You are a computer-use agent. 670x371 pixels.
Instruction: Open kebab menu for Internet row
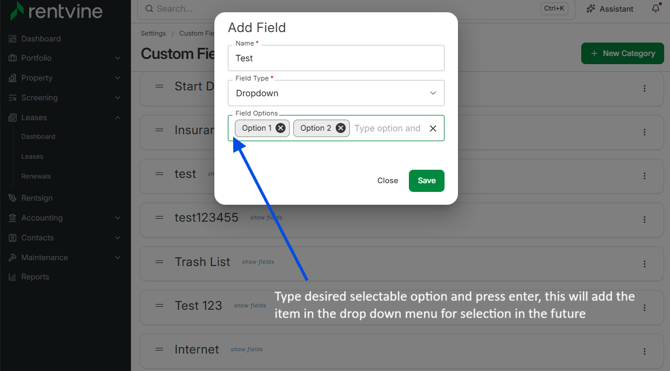point(644,351)
